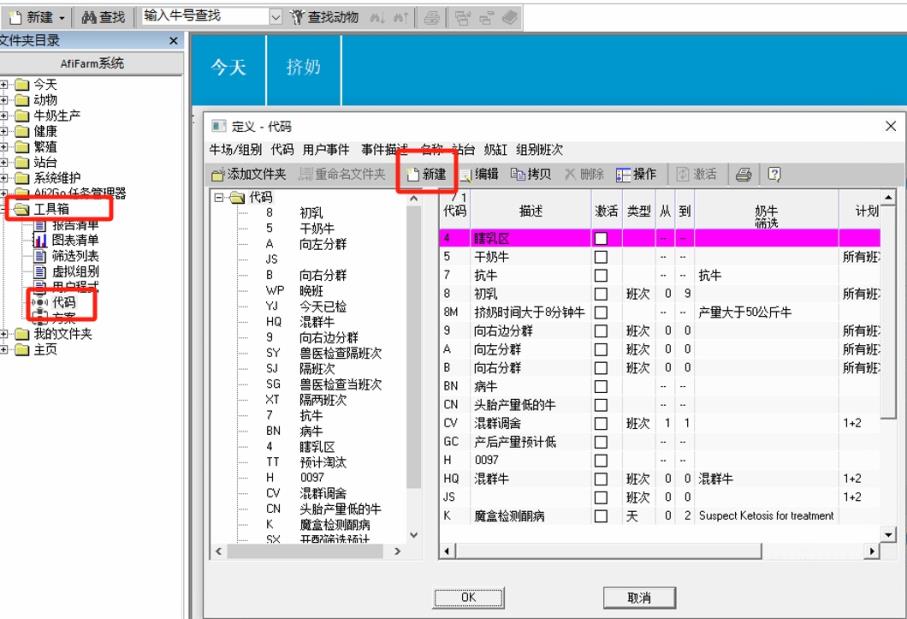Click the 系统维护 folder icon in folder tree
Image resolution: width=907 pixels, height=619 pixels.
[x=22, y=178]
